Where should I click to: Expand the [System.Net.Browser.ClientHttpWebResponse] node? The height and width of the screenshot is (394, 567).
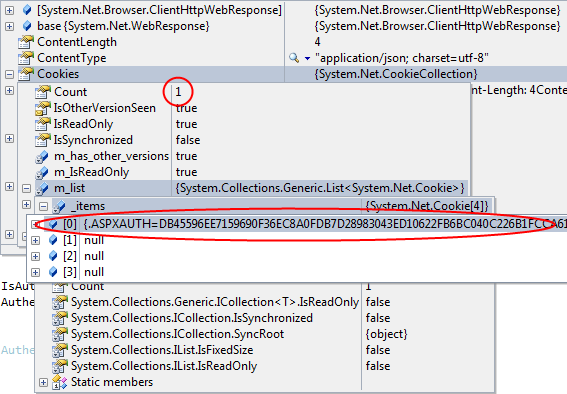click(9, 10)
